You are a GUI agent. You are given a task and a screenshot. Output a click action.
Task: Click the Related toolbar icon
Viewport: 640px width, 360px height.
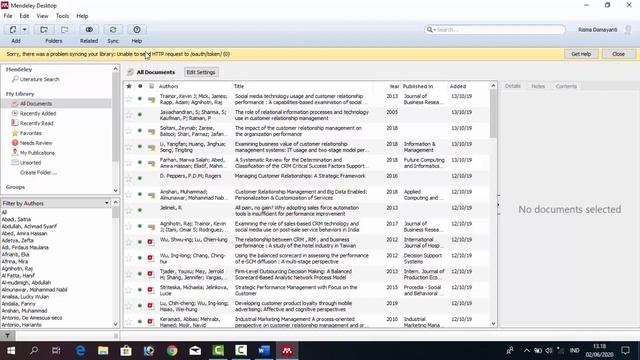89,30
